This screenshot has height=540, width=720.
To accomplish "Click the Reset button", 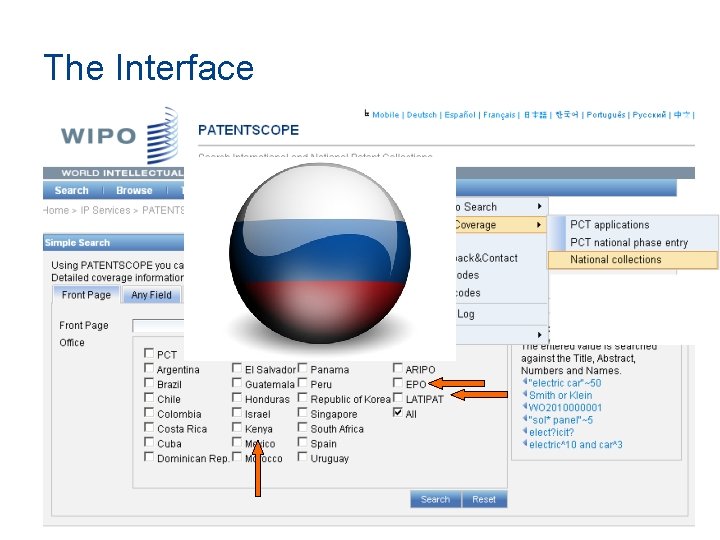I will [x=484, y=499].
